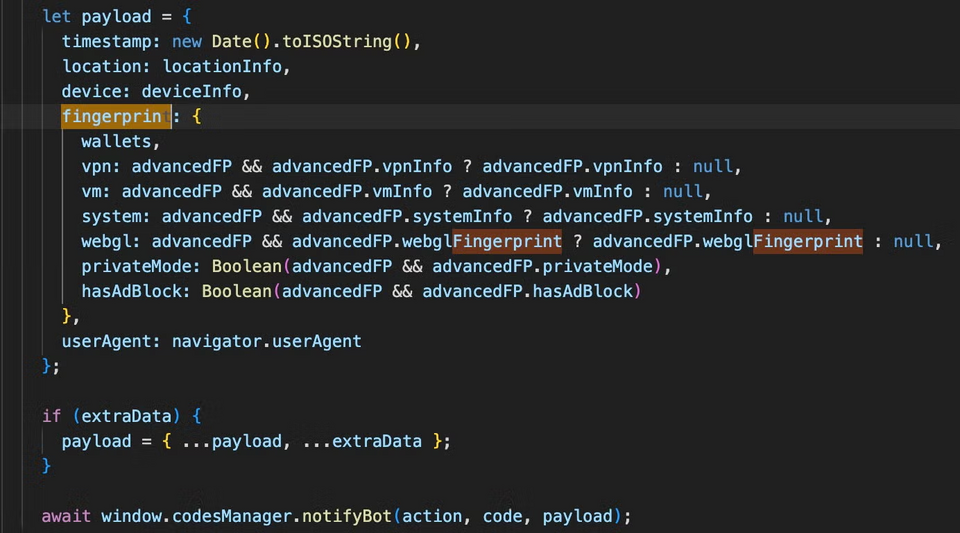Click 'hasAdBlock:' property key
This screenshot has width=960, height=533.
136,292
